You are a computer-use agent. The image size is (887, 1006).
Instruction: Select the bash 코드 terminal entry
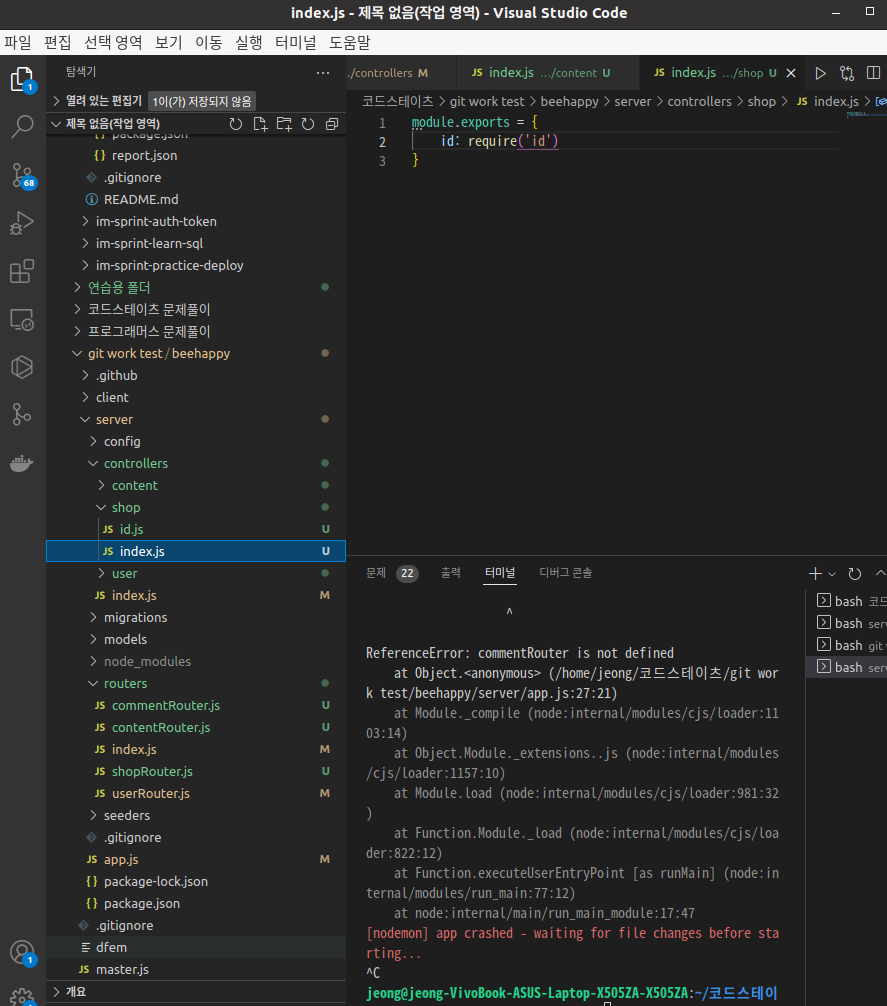click(846, 601)
